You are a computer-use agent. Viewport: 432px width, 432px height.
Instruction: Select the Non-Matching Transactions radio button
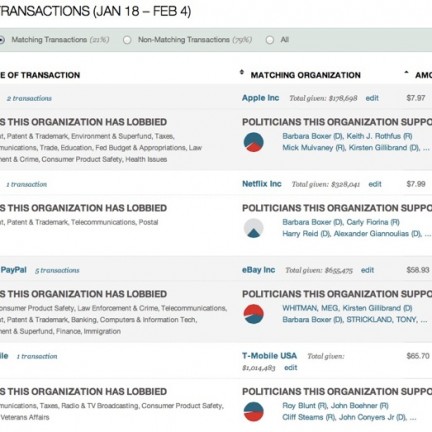(127, 40)
